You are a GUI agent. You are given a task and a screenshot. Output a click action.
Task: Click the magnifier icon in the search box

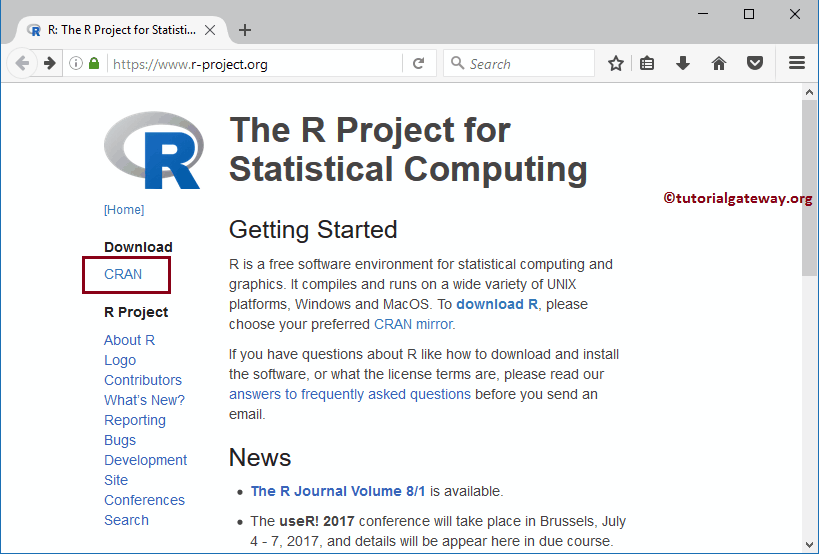click(x=457, y=63)
